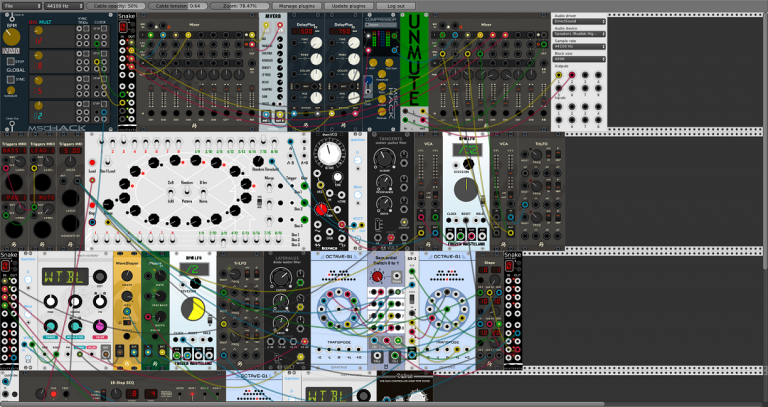Click the LATCH button on the third Triggers module
This screenshot has width=768, height=407.
70,198
